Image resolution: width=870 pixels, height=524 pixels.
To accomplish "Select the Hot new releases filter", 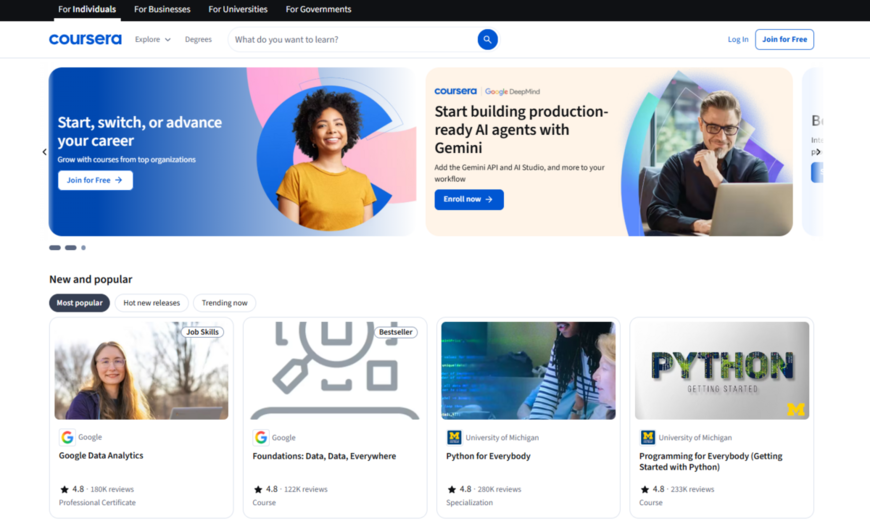I will click(x=151, y=303).
